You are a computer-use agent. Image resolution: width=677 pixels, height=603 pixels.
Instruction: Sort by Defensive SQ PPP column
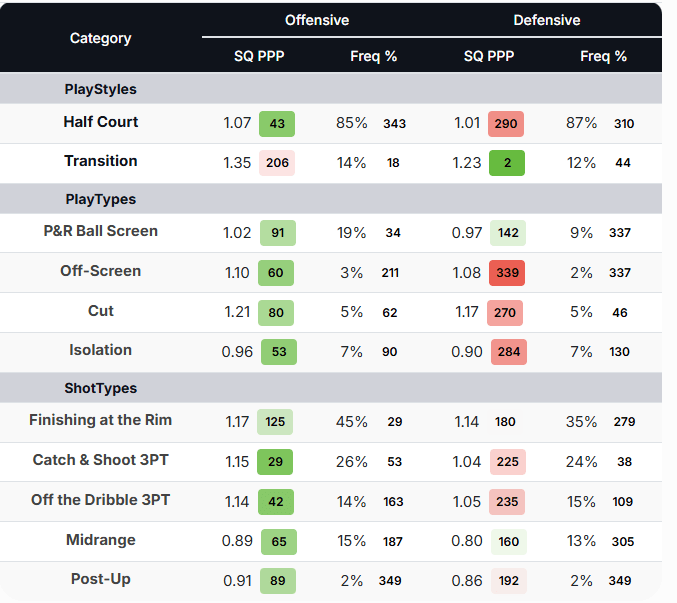click(x=489, y=56)
